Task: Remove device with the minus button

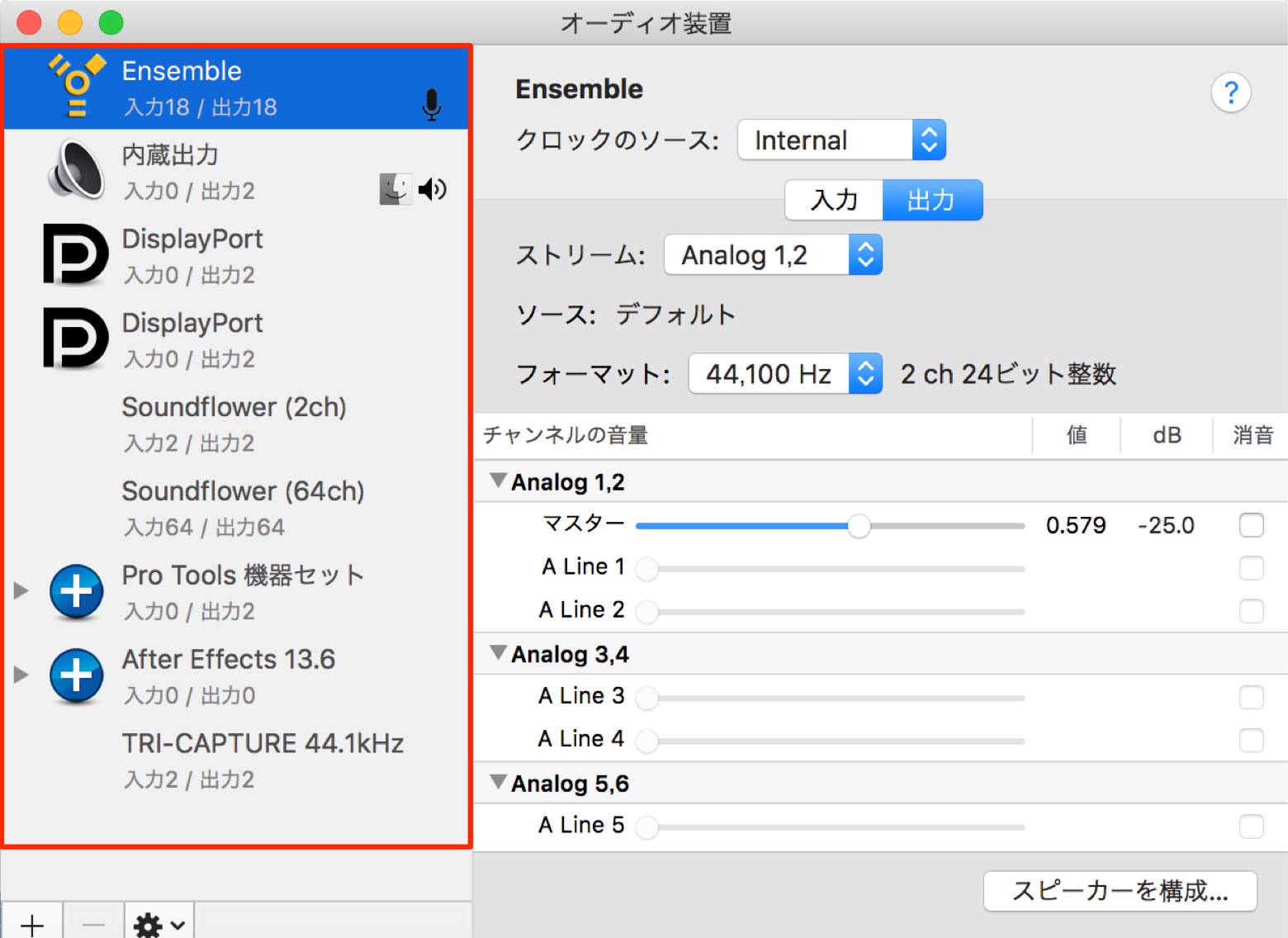Action: [93, 923]
